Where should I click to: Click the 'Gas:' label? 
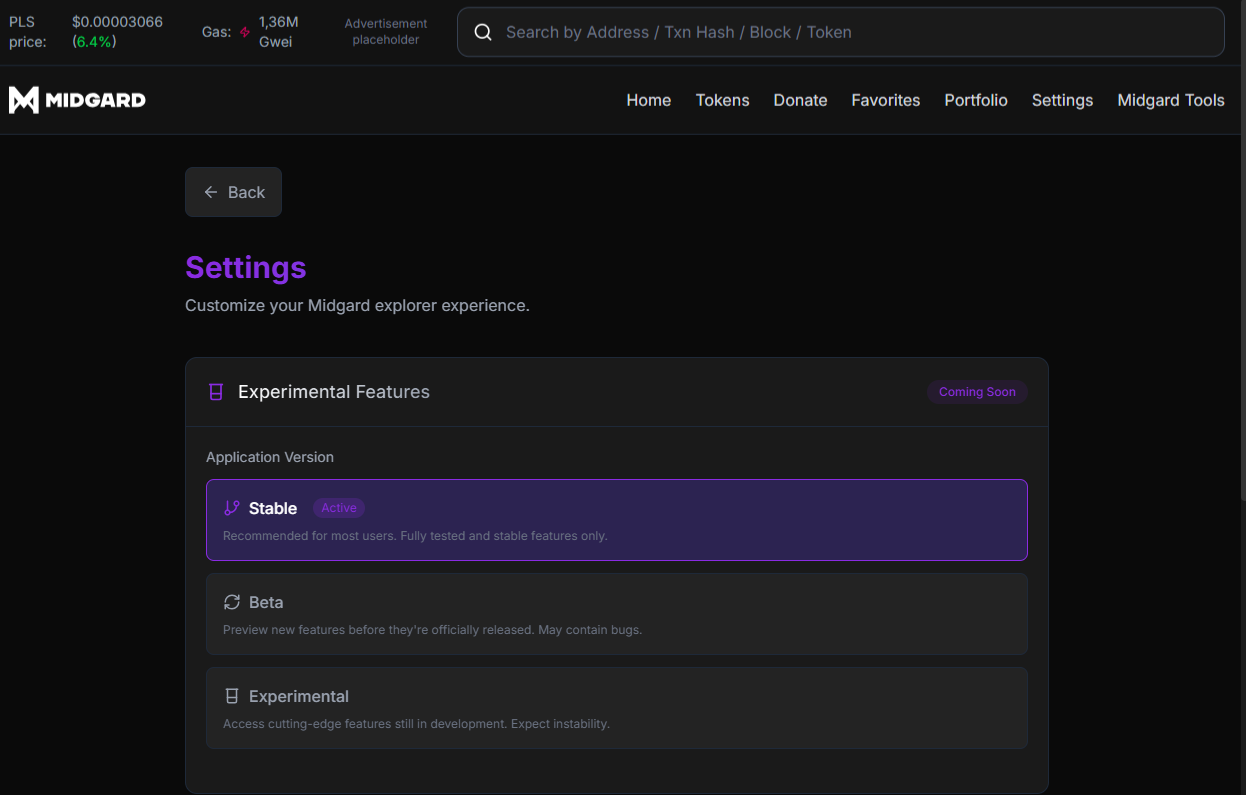click(217, 32)
